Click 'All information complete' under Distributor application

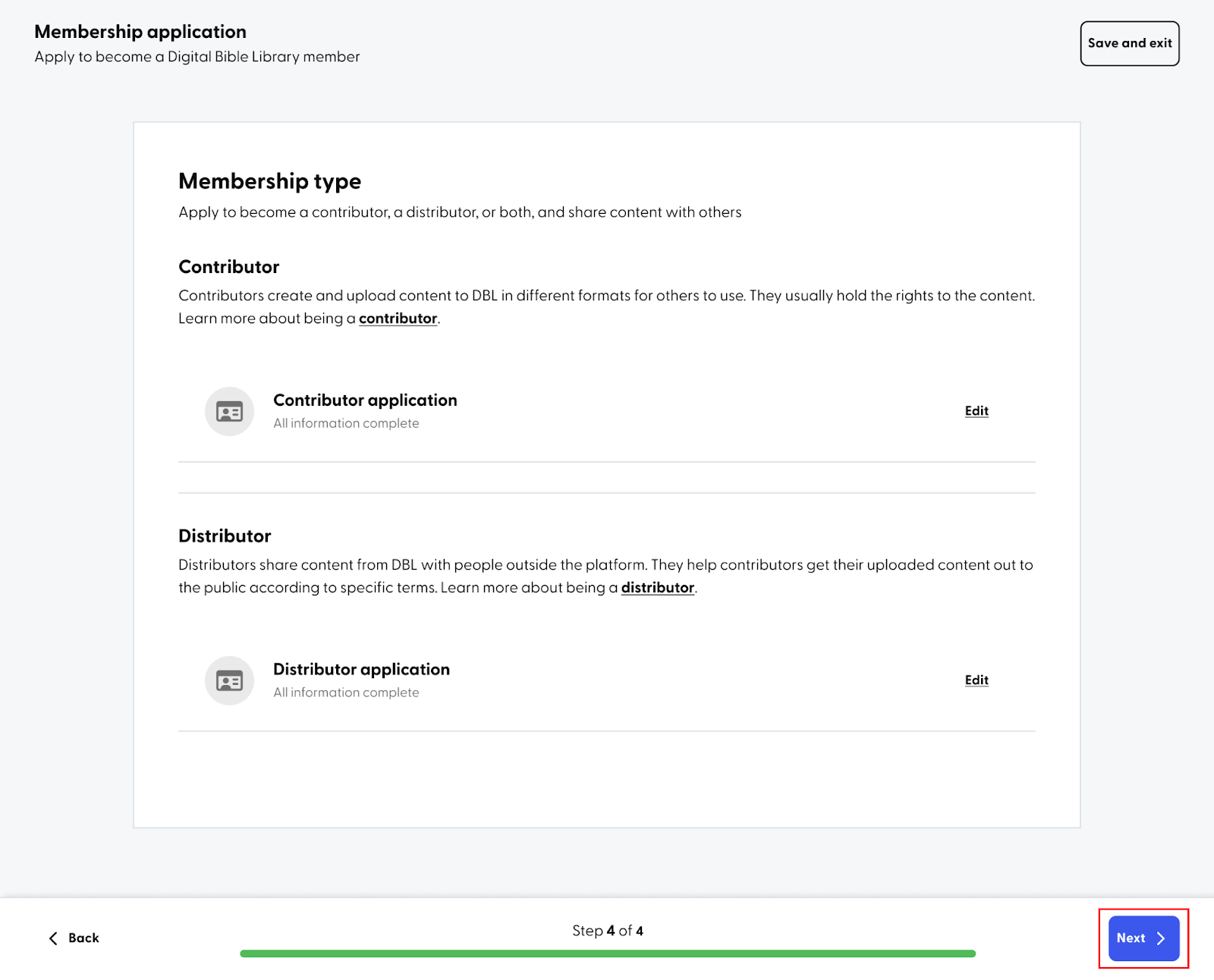click(x=346, y=693)
